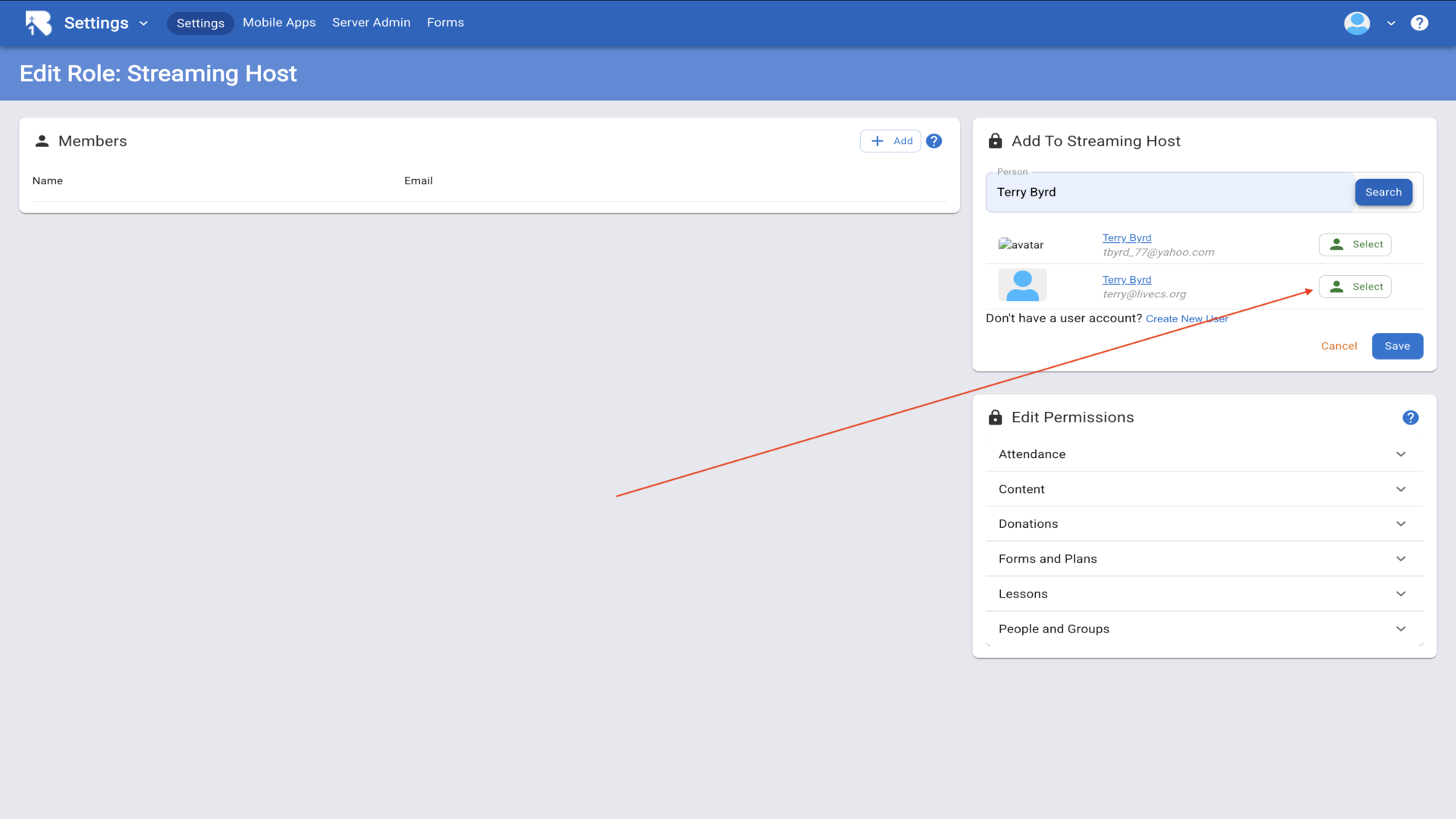Click the broken avatar image placeholder
1456x819 pixels.
pos(1020,244)
